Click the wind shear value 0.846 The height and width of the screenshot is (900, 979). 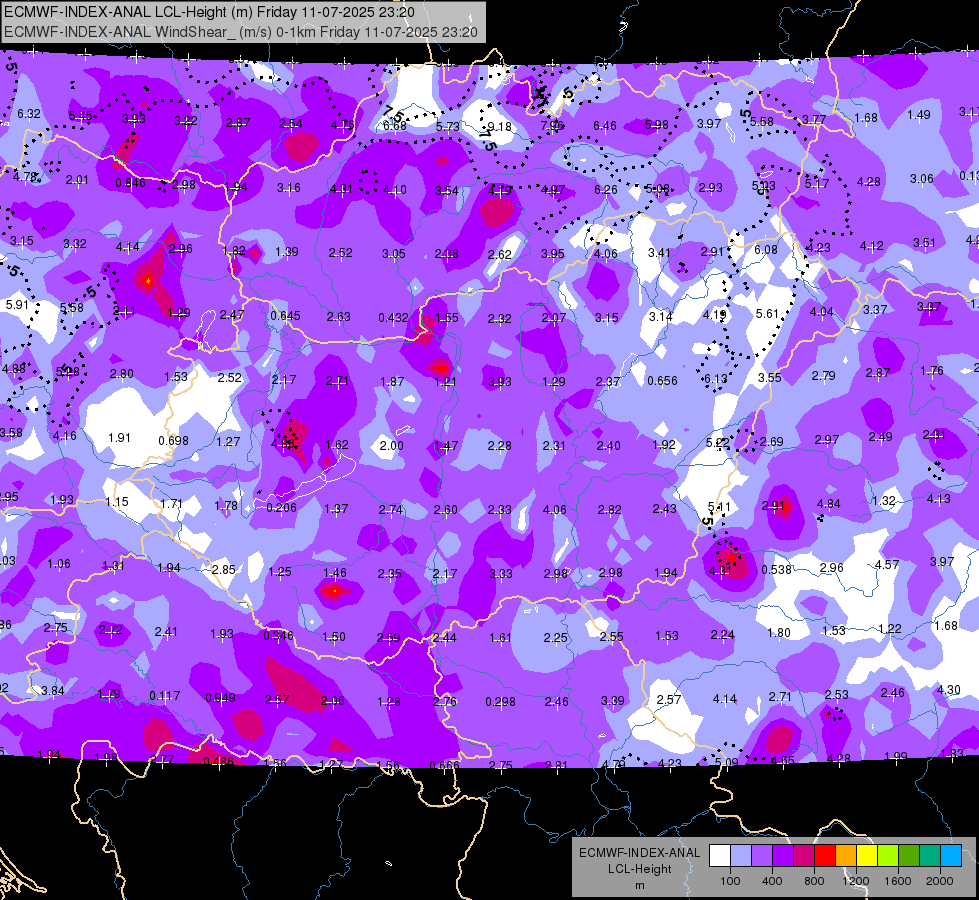tap(130, 183)
